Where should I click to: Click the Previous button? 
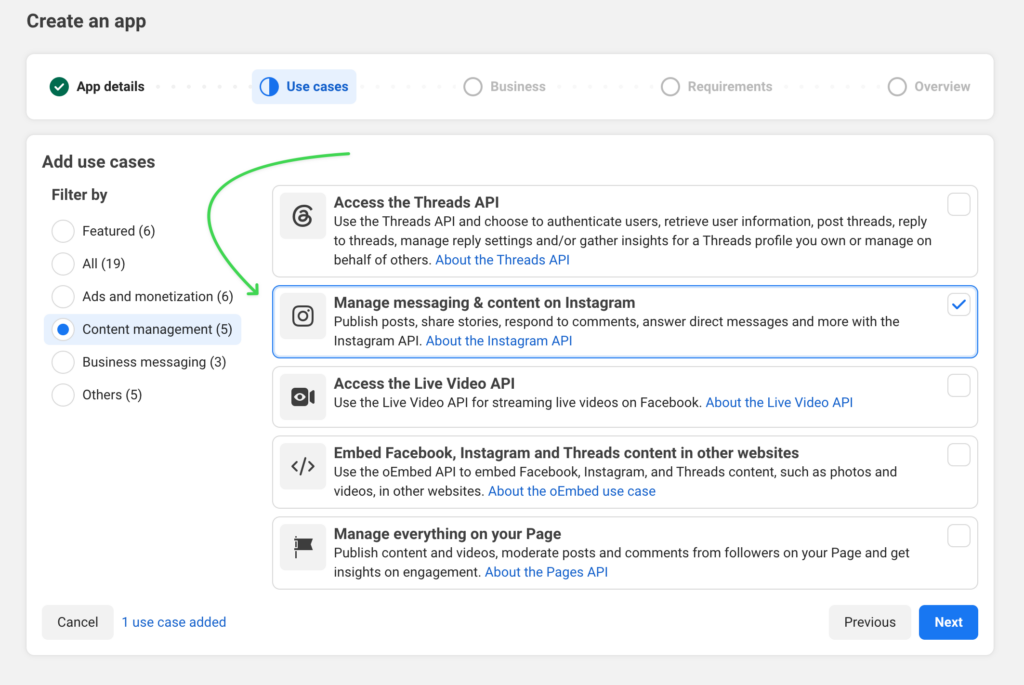click(869, 622)
